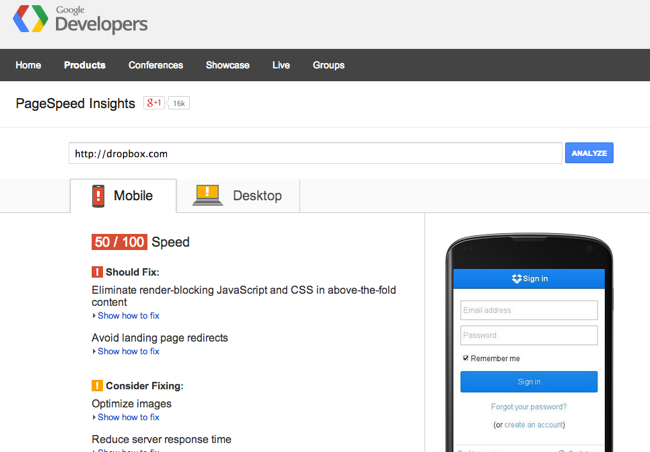The image size is (650, 452).
Task: Open the Products menu item
Action: [x=85, y=65]
